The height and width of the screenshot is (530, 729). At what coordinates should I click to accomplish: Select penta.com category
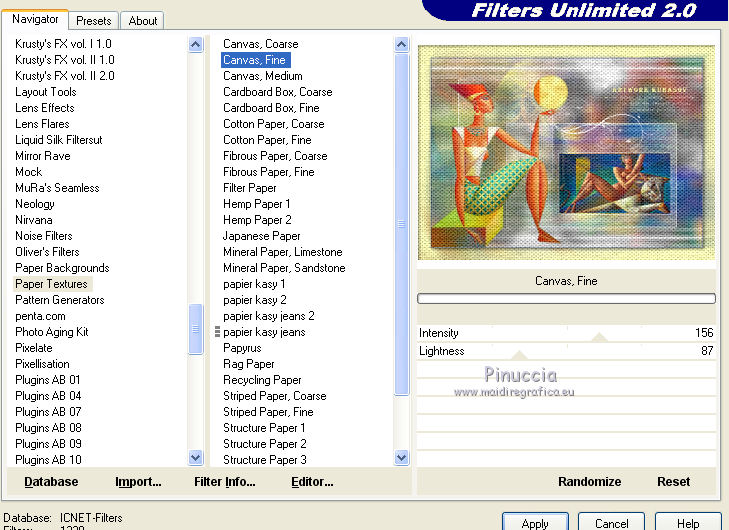click(40, 316)
